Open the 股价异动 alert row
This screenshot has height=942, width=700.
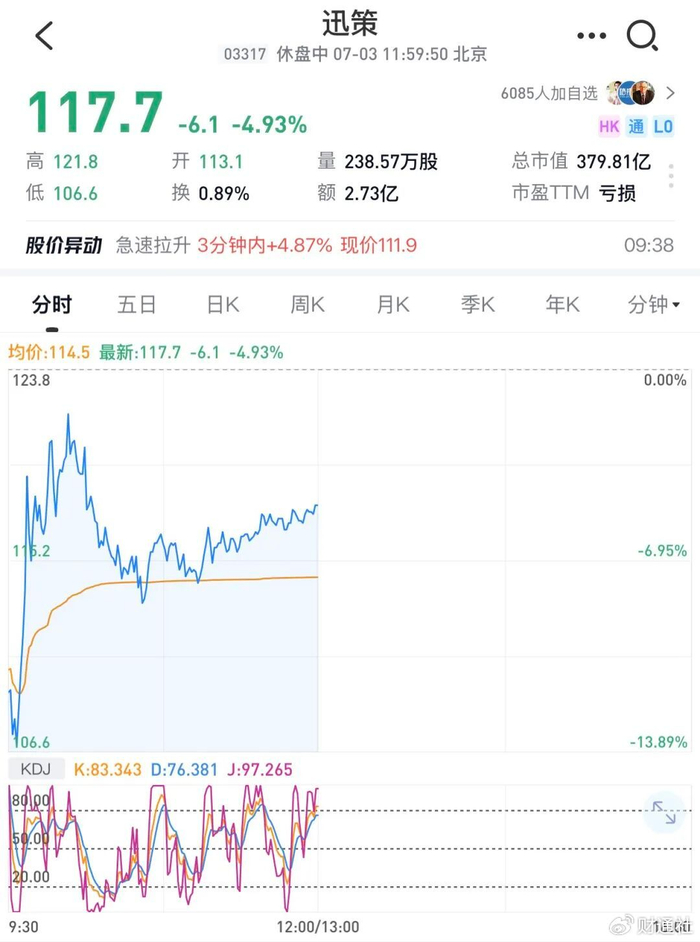pyautogui.click(x=350, y=245)
